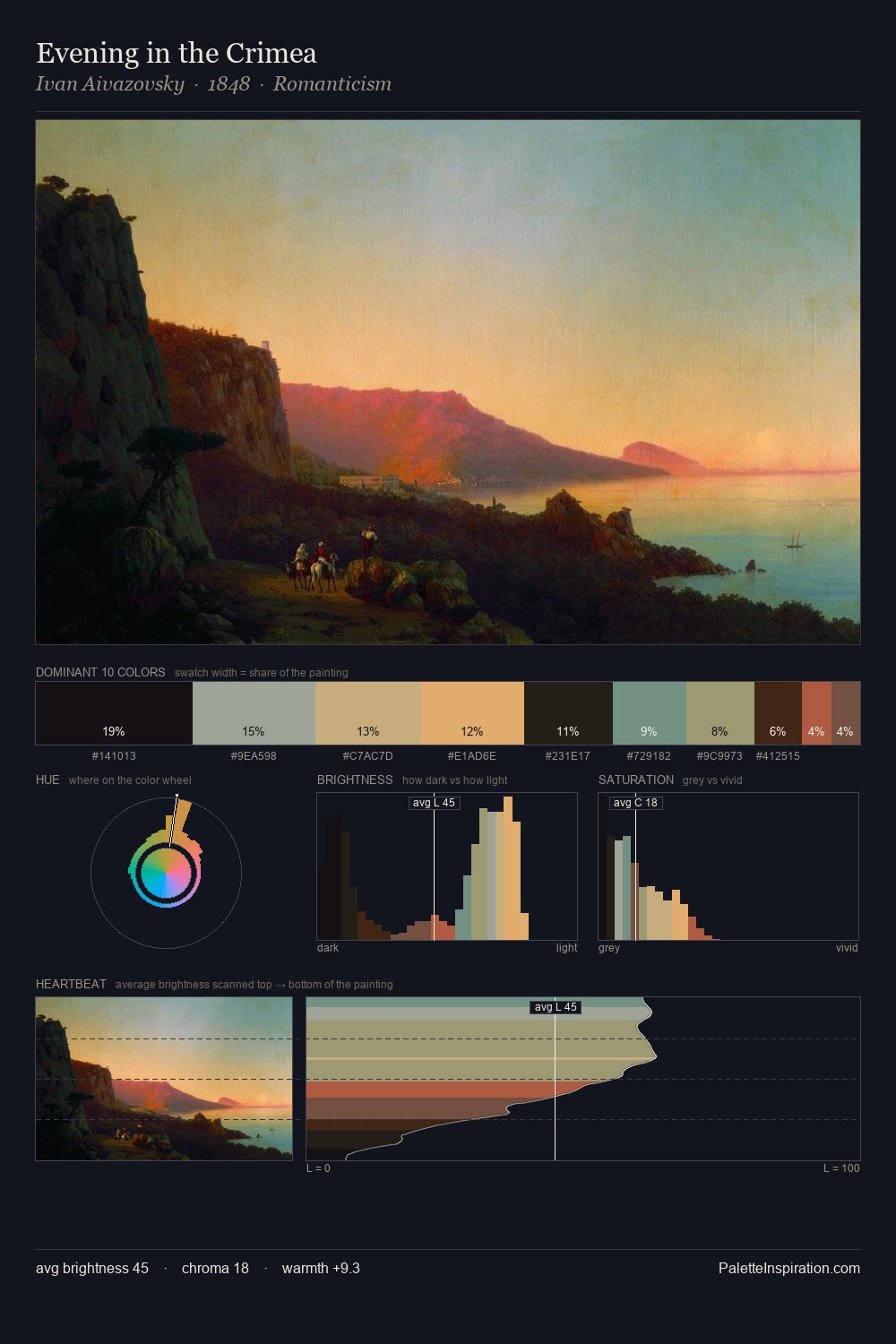The height and width of the screenshot is (1344, 896).
Task: Click the title Evening in the Crimea
Action: (x=177, y=53)
